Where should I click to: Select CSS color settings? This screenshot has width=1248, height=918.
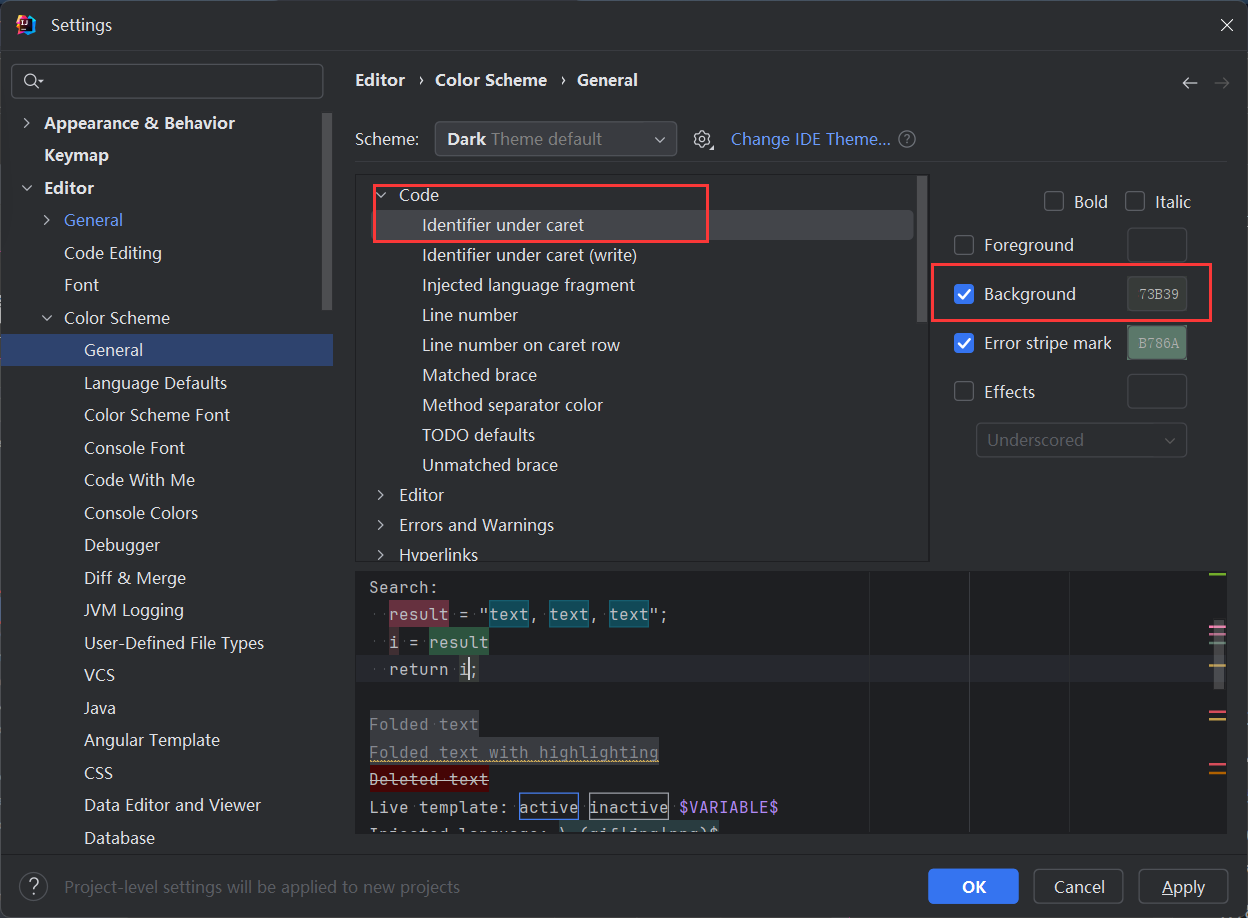98,773
